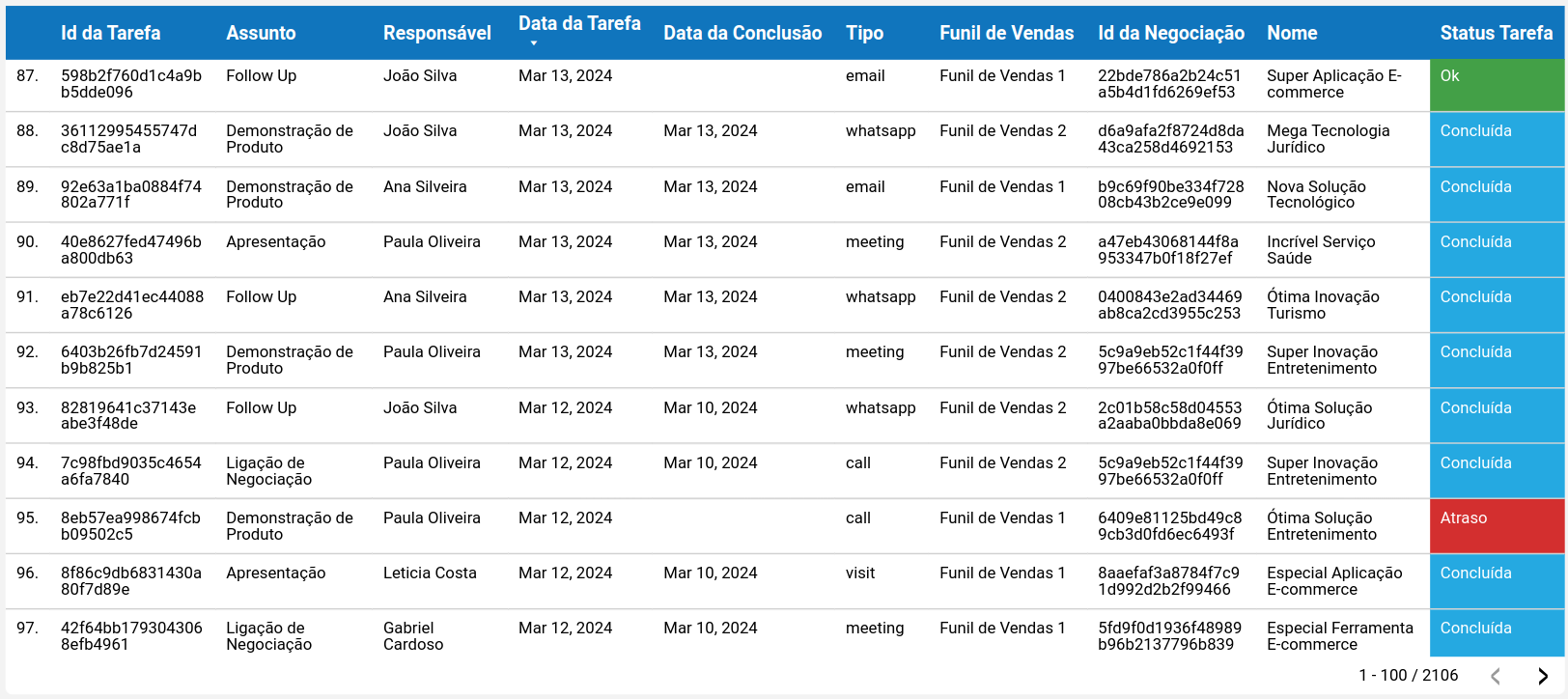Click the name Ótima Inovação Turismo
The image size is (1568, 699).
point(1323,305)
